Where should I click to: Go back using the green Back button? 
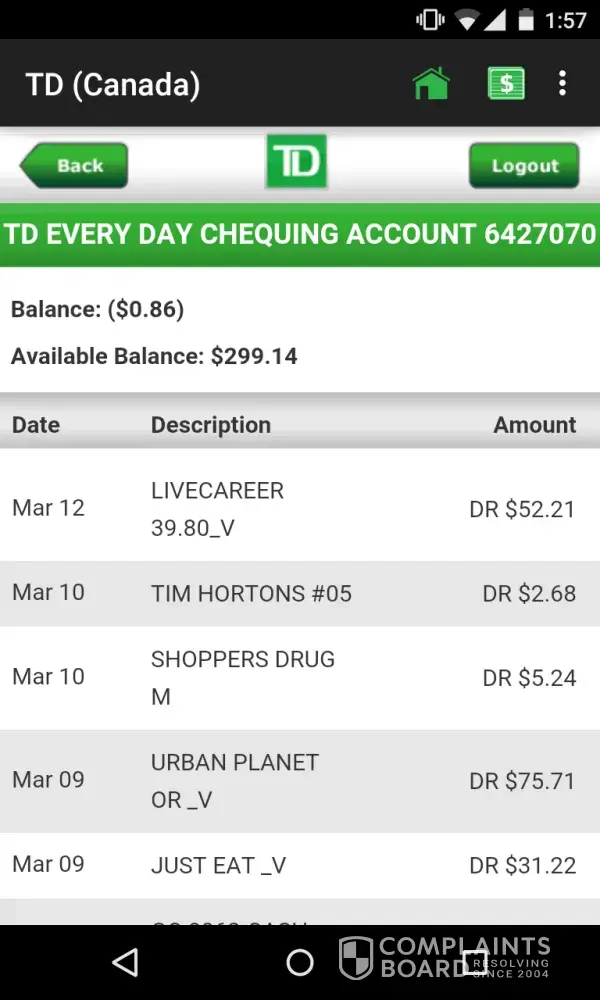coord(75,166)
